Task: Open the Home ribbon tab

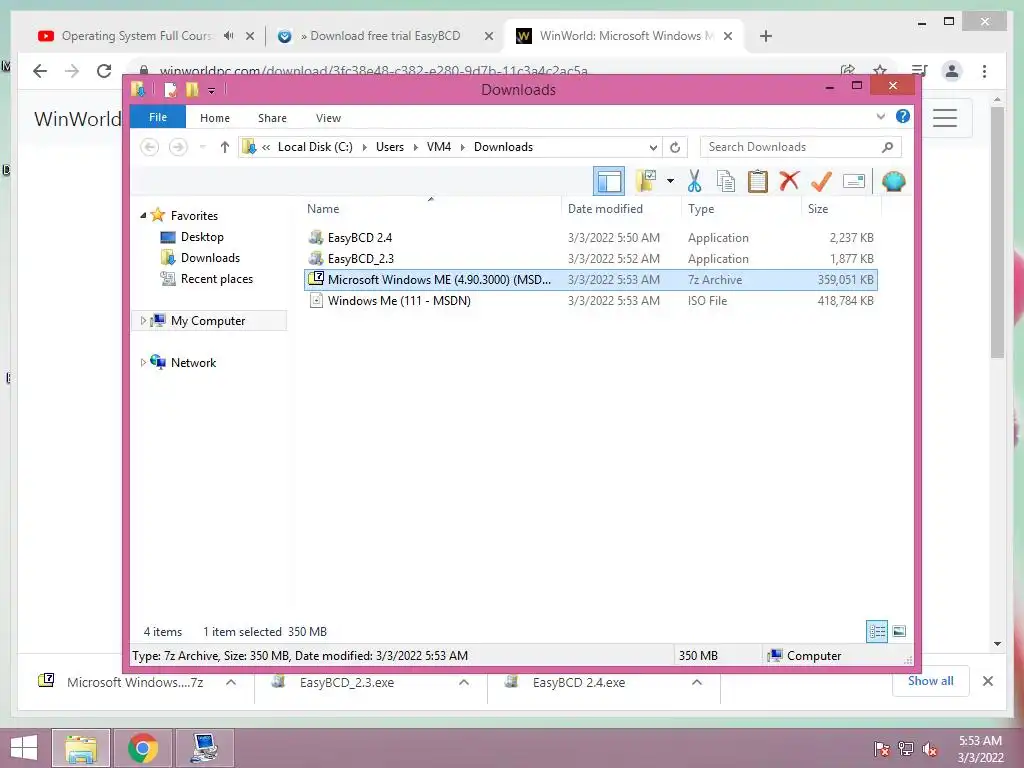Action: tap(215, 118)
